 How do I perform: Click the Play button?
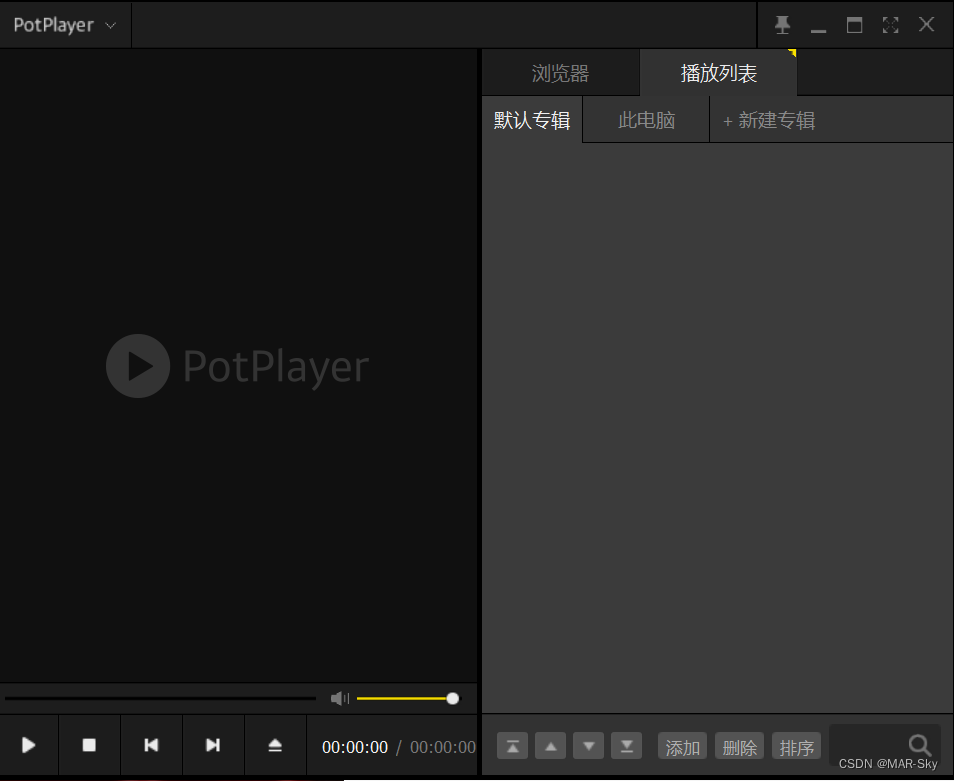29,745
